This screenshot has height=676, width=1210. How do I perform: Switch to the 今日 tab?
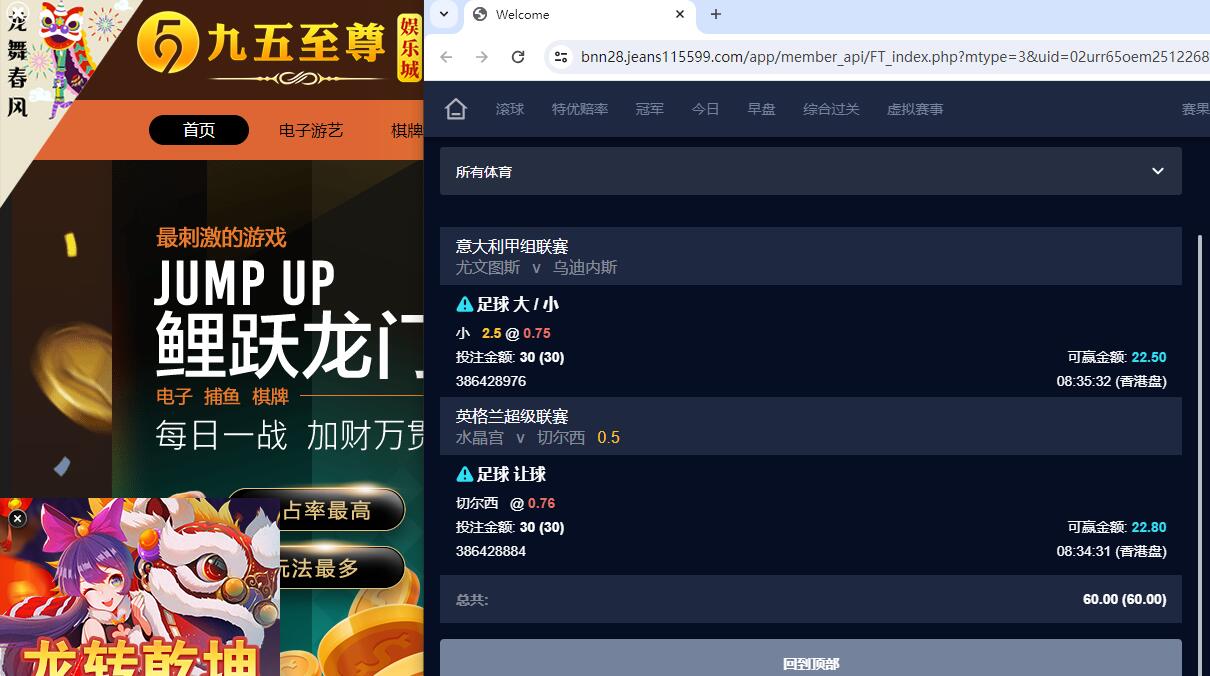[706, 109]
